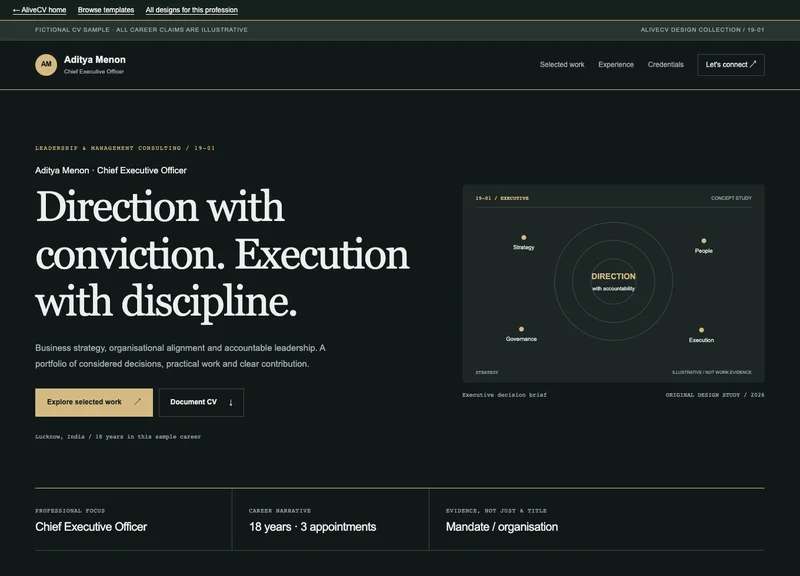Screen dimensions: 800x576
Task: Click 'CAREER NARRATIVE' label
Action: coord(280,511)
